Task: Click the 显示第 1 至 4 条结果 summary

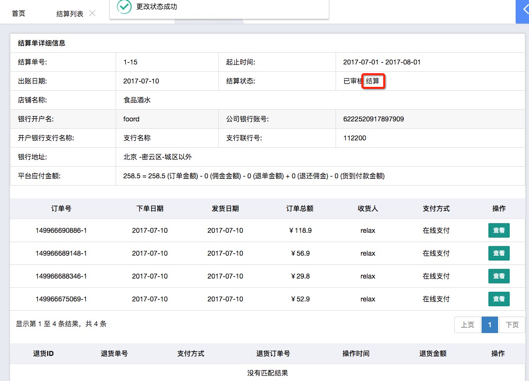Action: [x=61, y=324]
